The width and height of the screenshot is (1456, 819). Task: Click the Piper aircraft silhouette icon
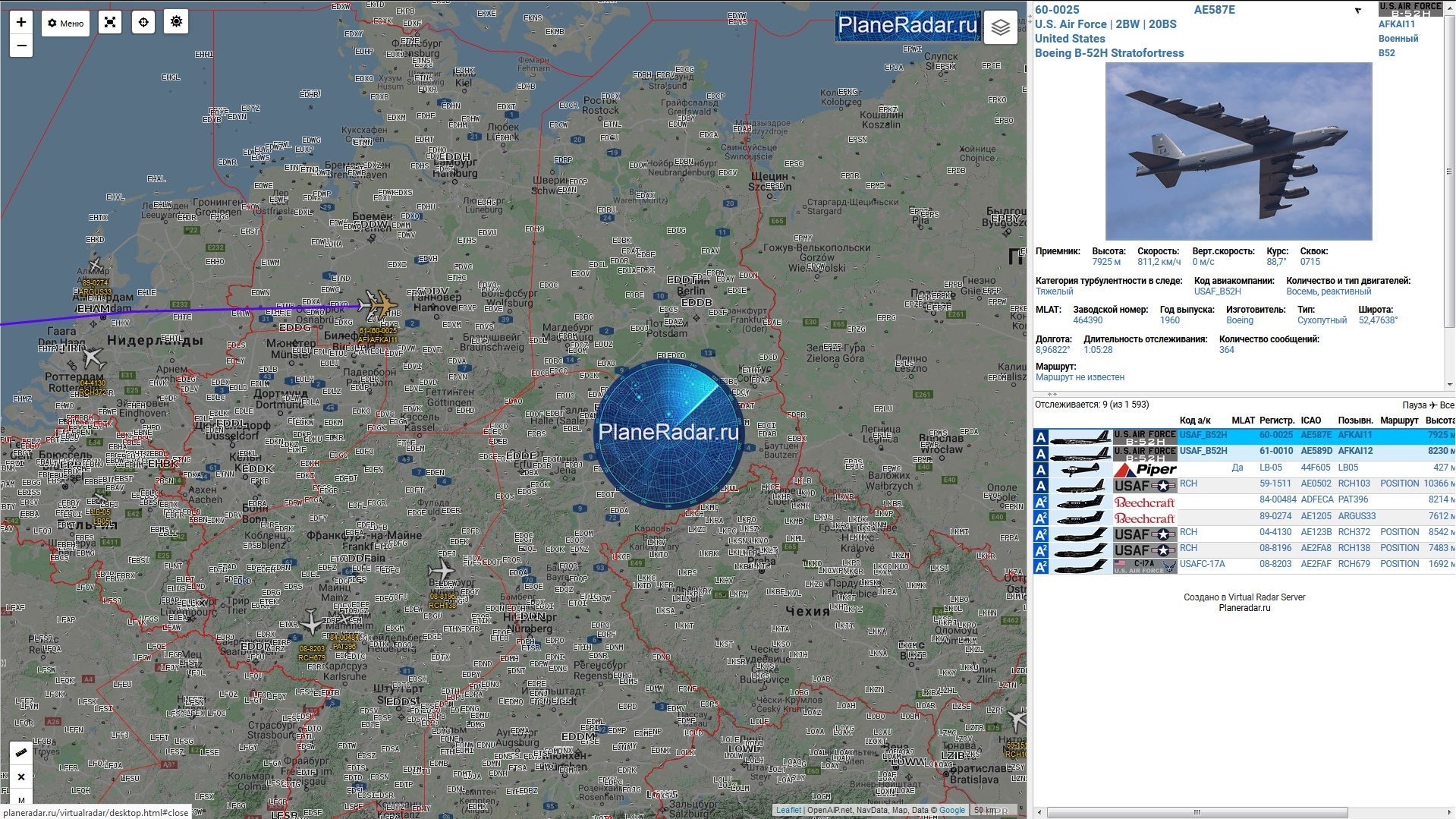pyautogui.click(x=1080, y=469)
